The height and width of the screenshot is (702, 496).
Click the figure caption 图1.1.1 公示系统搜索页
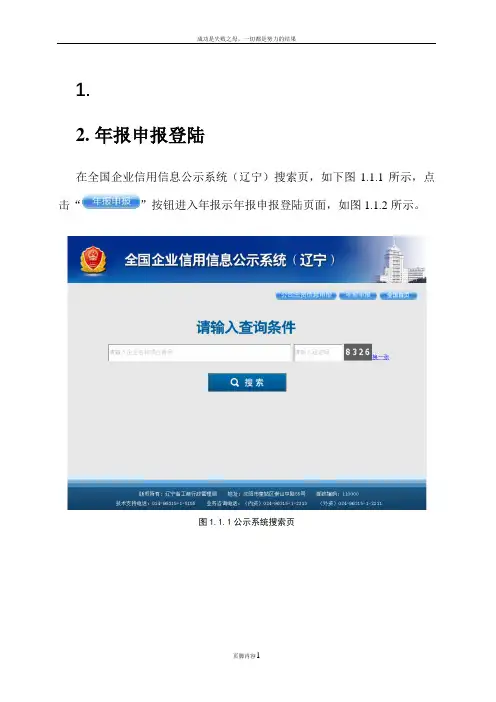(246, 522)
